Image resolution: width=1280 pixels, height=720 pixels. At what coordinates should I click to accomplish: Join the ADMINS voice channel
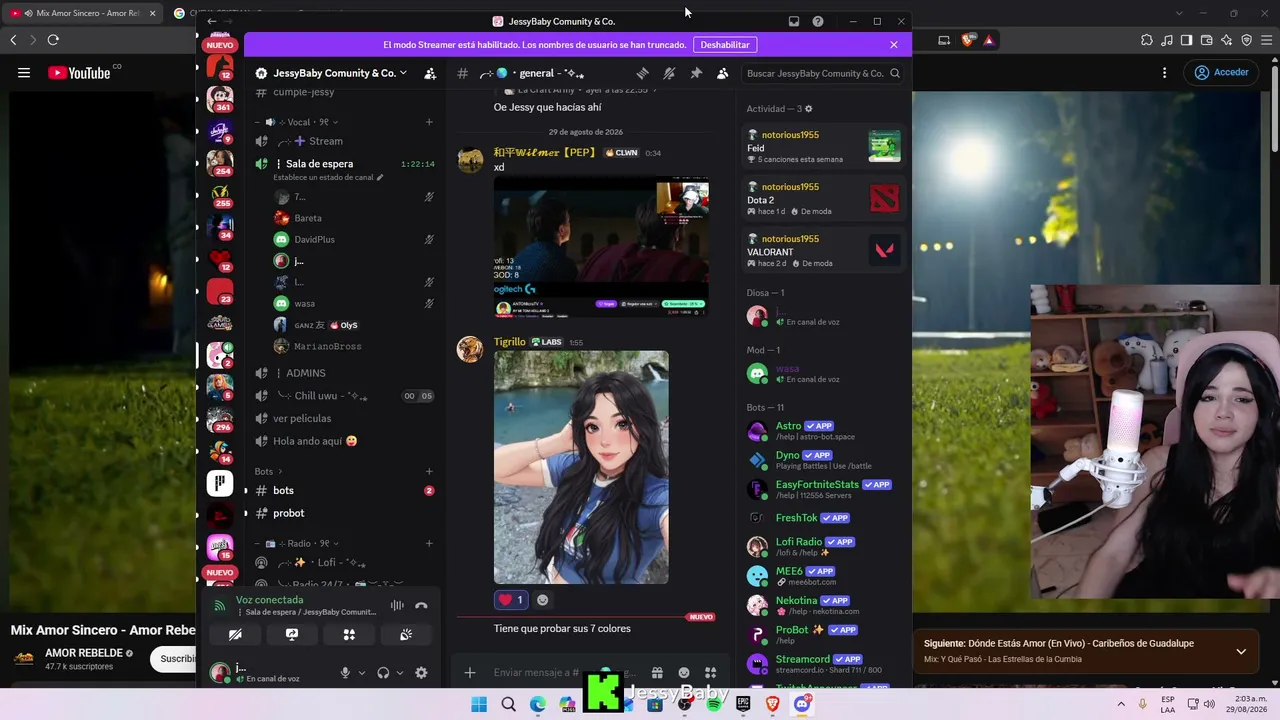(344, 373)
